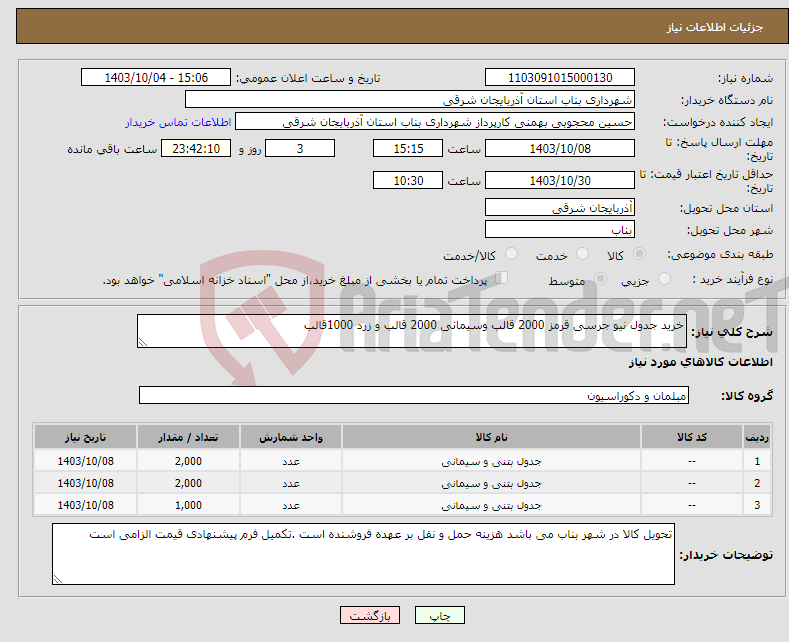This screenshot has width=789, height=642.
Task: Click the resize handle of description textarea
Action: [x=143, y=343]
